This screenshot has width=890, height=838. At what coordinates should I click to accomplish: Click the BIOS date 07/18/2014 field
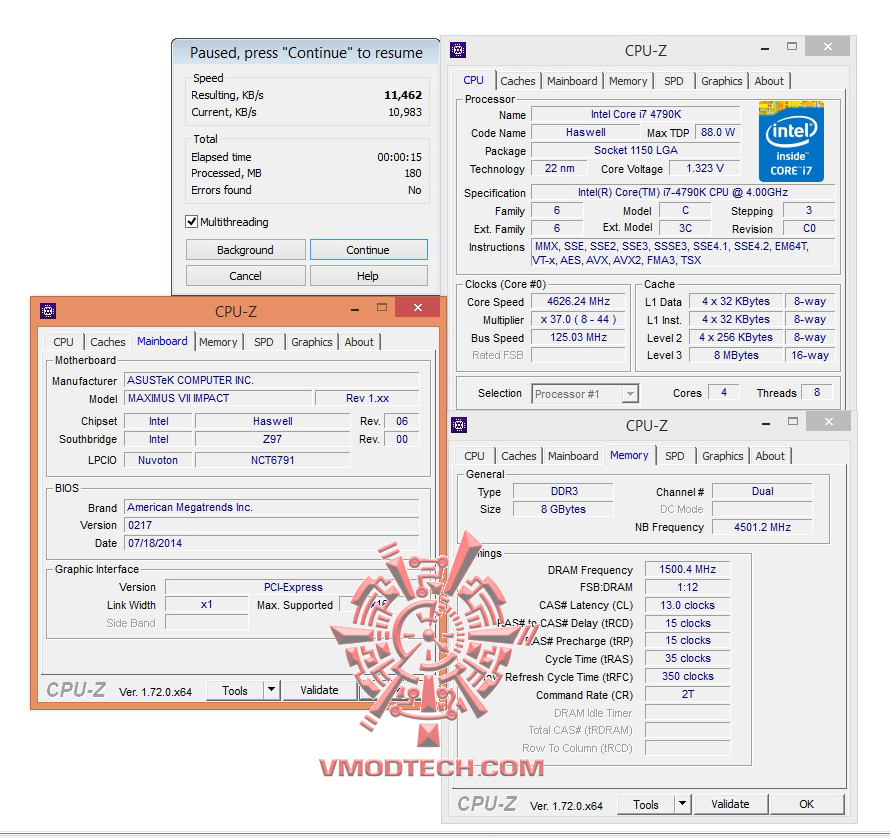(x=271, y=543)
